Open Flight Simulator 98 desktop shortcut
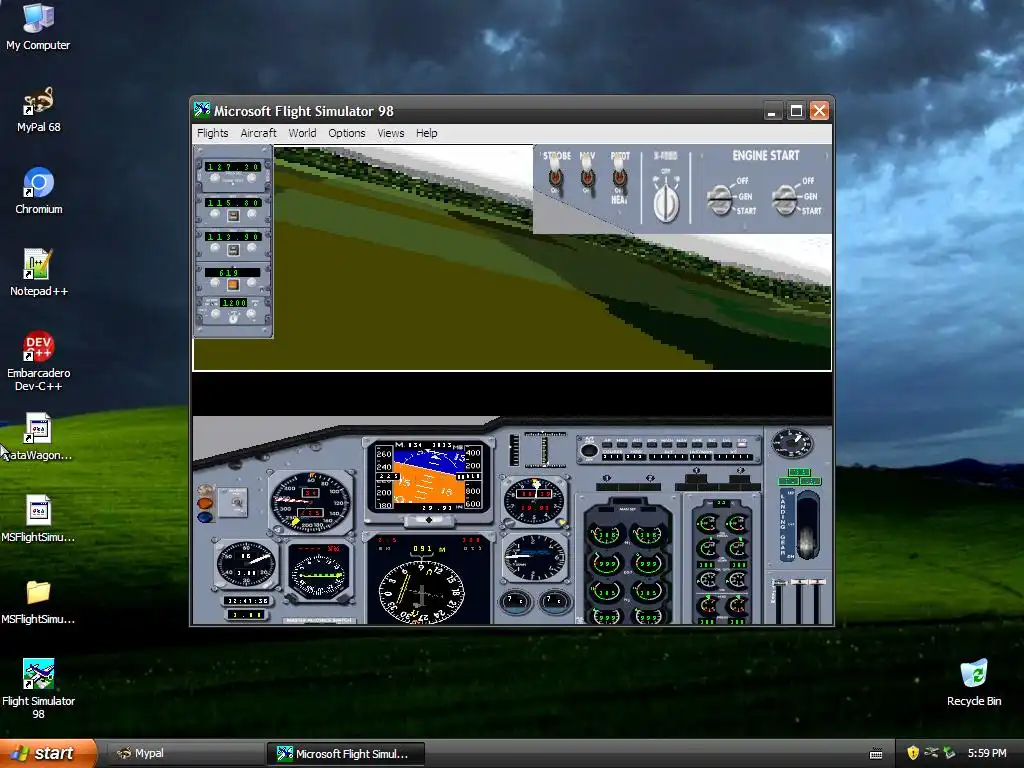The width and height of the screenshot is (1024, 768). pos(38,689)
